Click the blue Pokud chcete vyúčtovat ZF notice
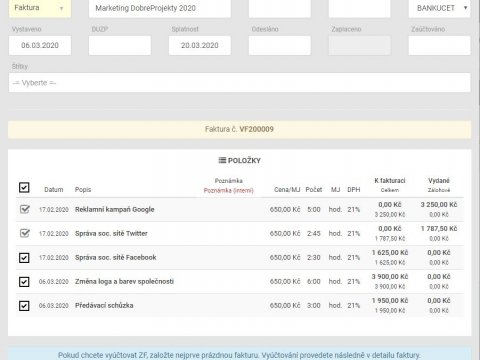Image resolution: width=480 pixels, height=360 pixels. click(240, 354)
